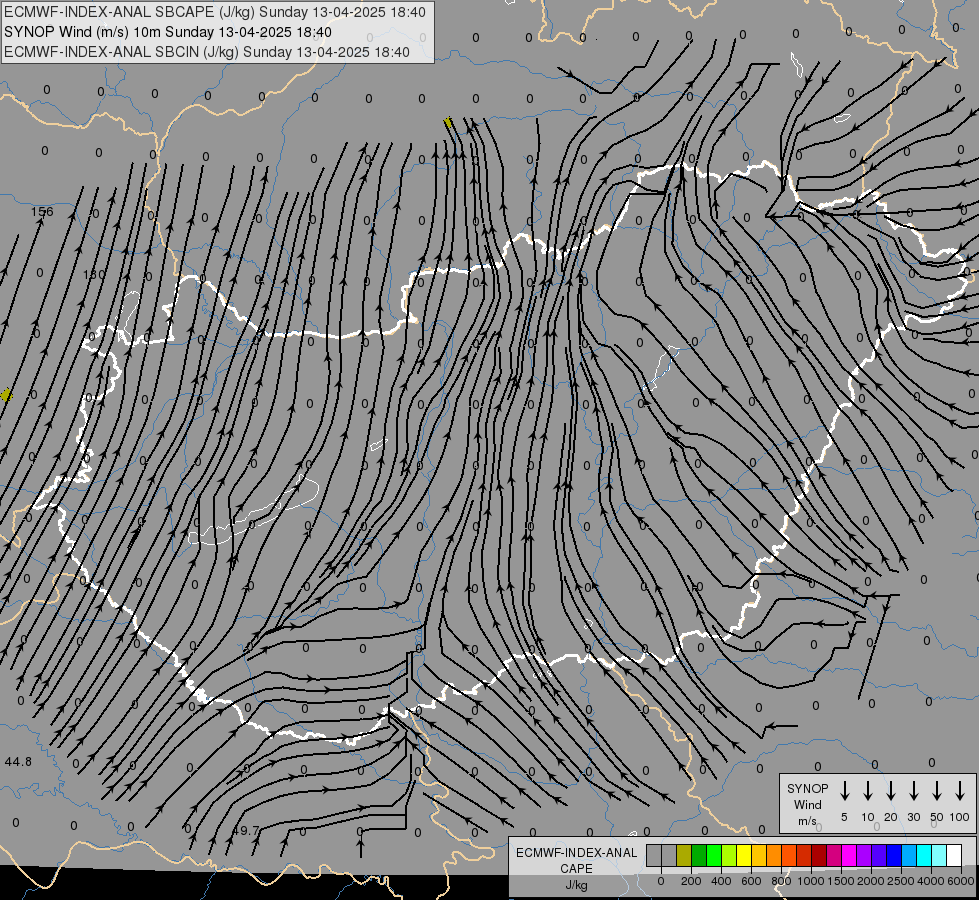Pick the cyan swatch left of 4000 tick
Screen dimensions: 979x900
pos(925,855)
